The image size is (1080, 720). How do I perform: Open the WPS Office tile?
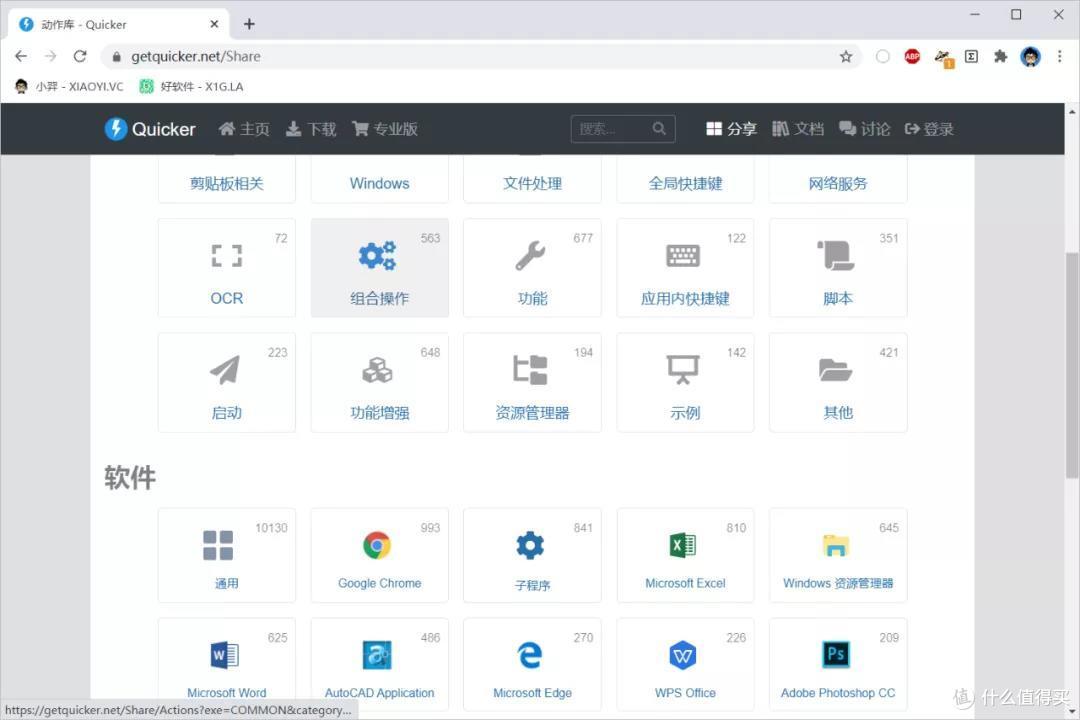(x=685, y=664)
